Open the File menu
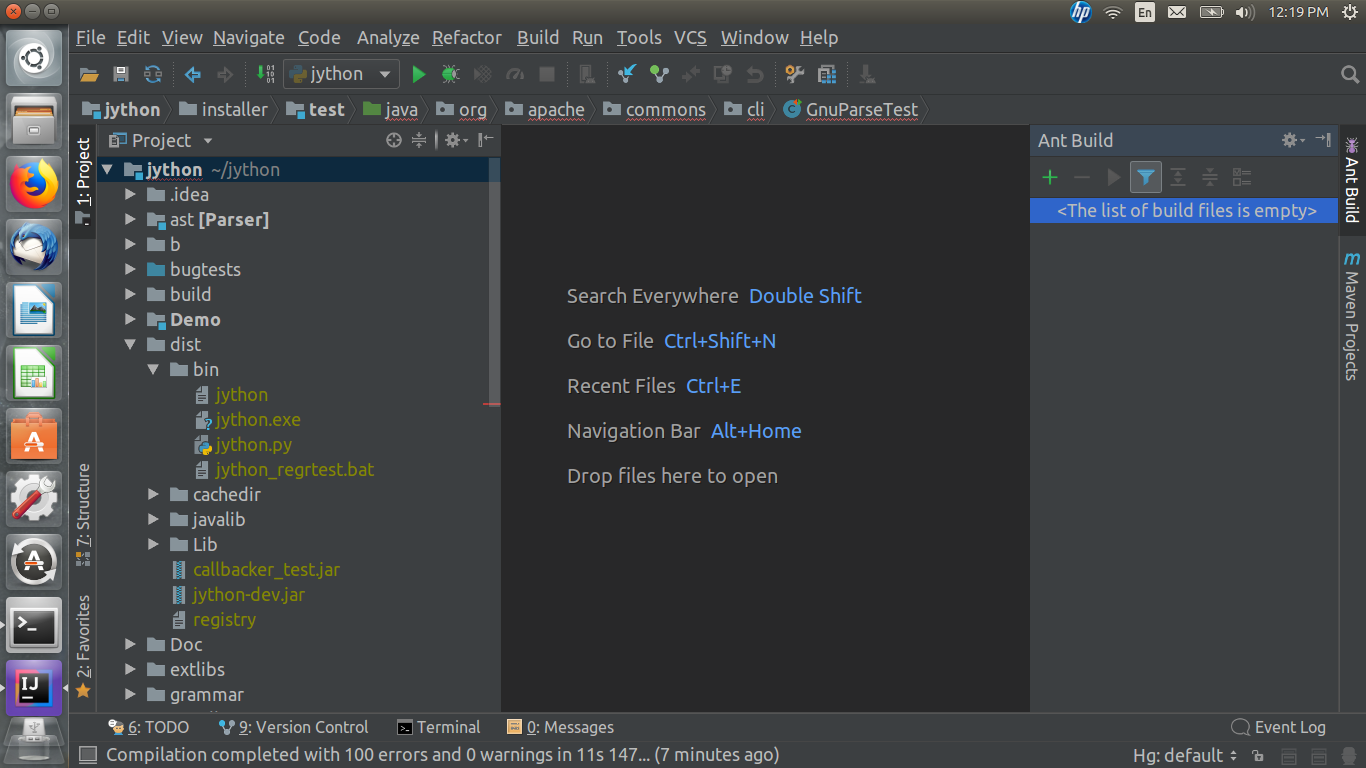1366x768 pixels. [90, 38]
